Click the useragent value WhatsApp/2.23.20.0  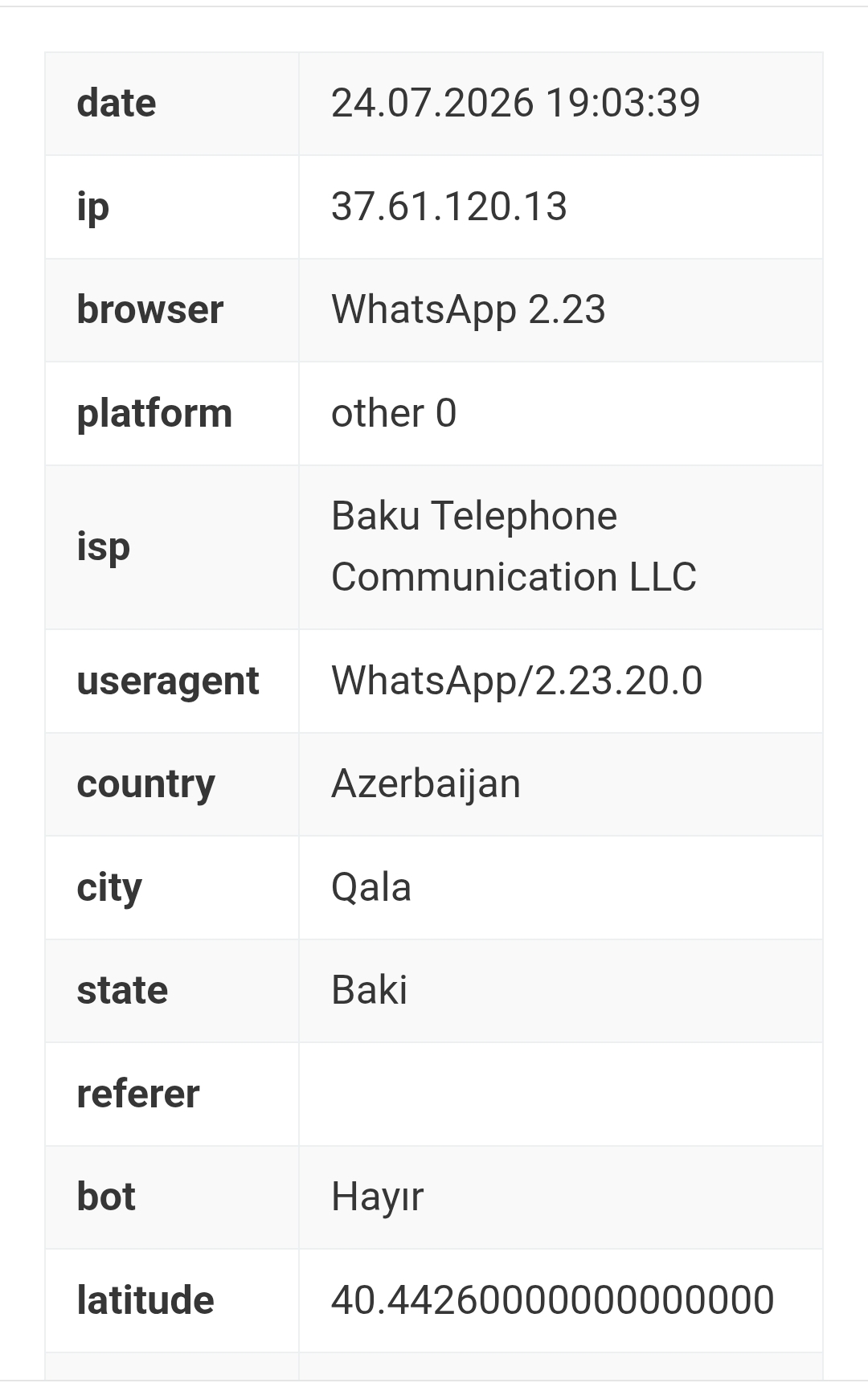tap(517, 681)
